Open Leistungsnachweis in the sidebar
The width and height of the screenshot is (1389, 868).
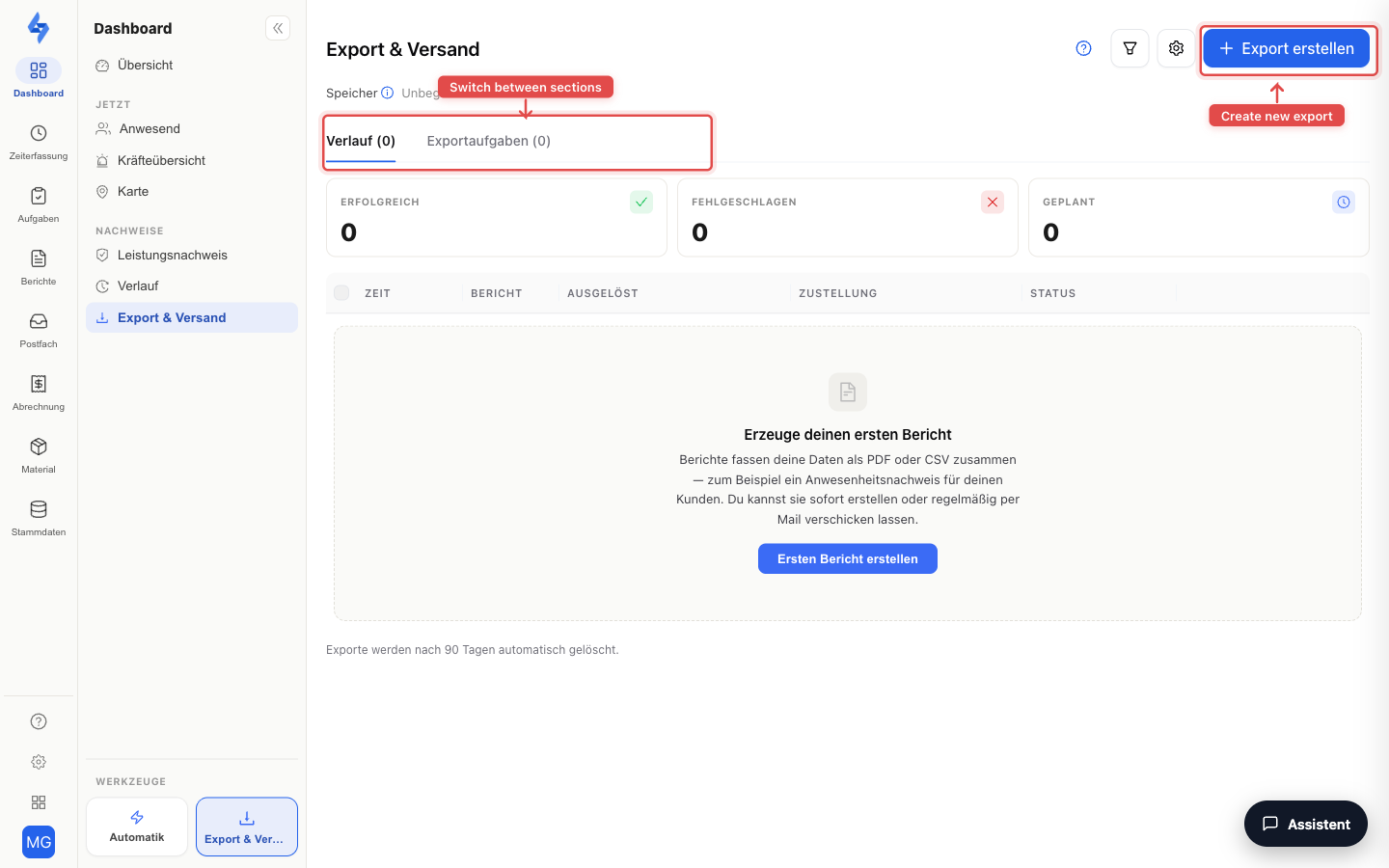(192, 255)
